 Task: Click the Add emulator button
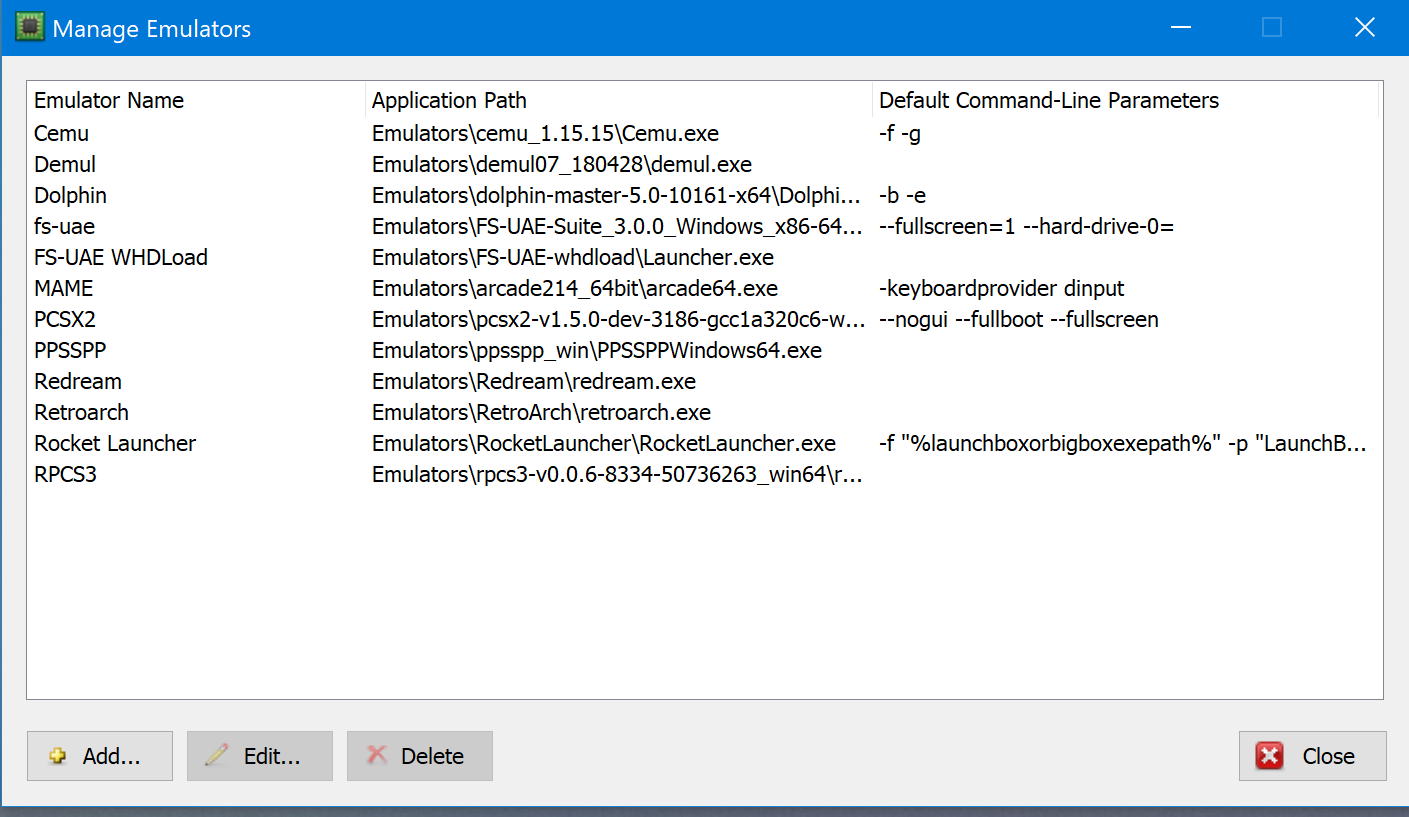pyautogui.click(x=100, y=756)
